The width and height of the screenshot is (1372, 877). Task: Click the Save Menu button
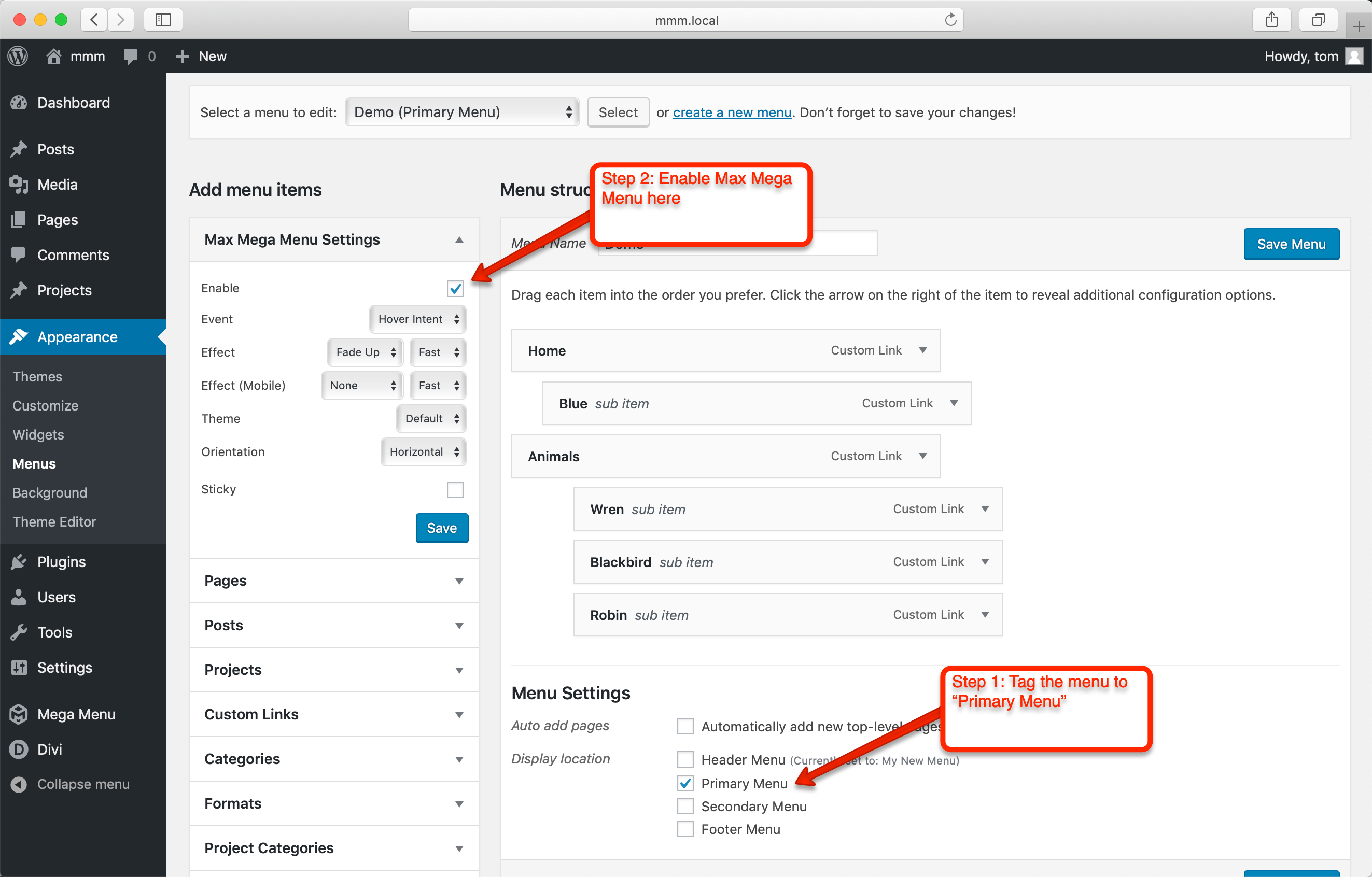[1291, 244]
